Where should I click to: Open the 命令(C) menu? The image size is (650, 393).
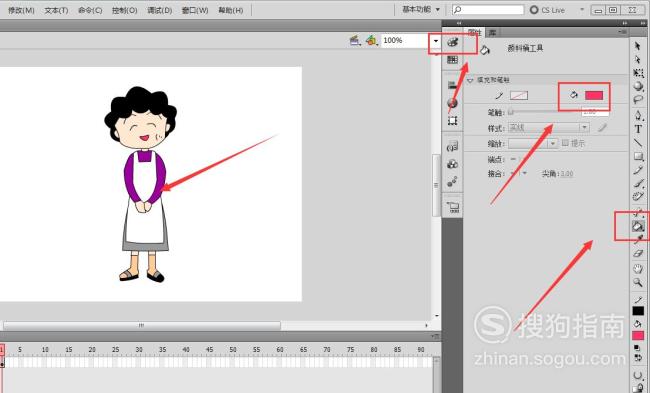pos(90,10)
